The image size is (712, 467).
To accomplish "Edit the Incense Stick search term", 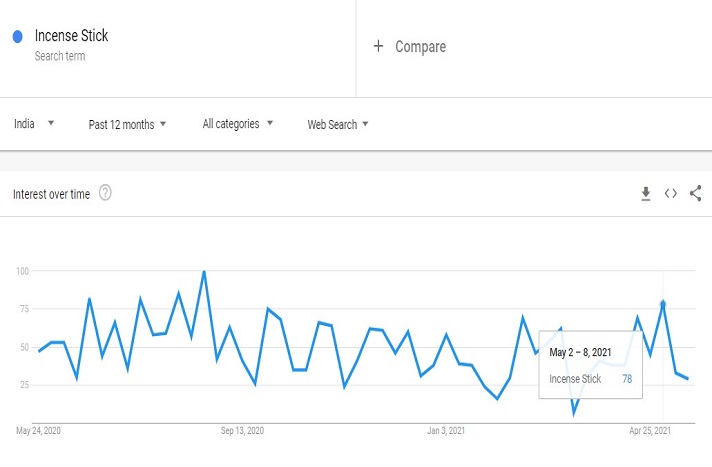I will click(71, 36).
